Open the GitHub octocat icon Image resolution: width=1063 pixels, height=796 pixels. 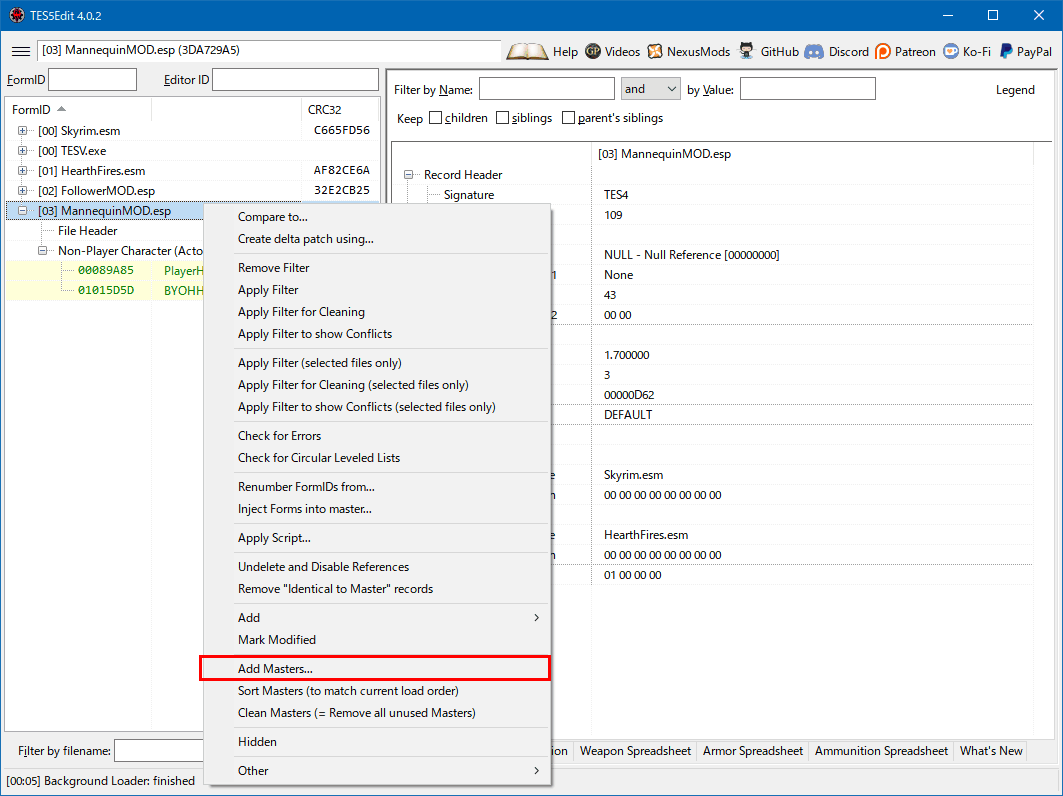coord(746,52)
